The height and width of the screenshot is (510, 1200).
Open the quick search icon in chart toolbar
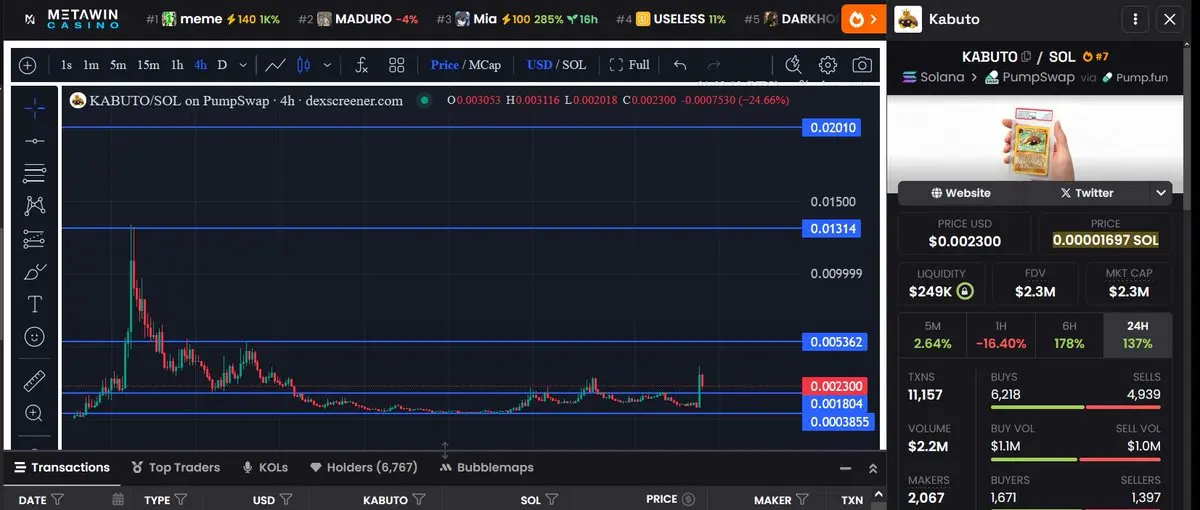(794, 65)
